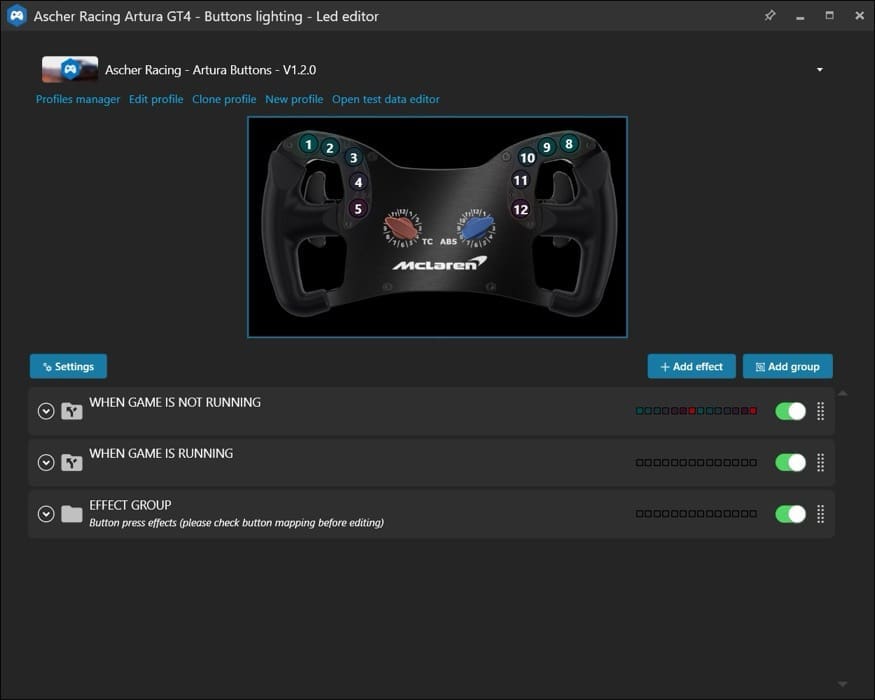Click the gear icon on the Settings button
This screenshot has width=875, height=700.
pyautogui.click(x=45, y=366)
